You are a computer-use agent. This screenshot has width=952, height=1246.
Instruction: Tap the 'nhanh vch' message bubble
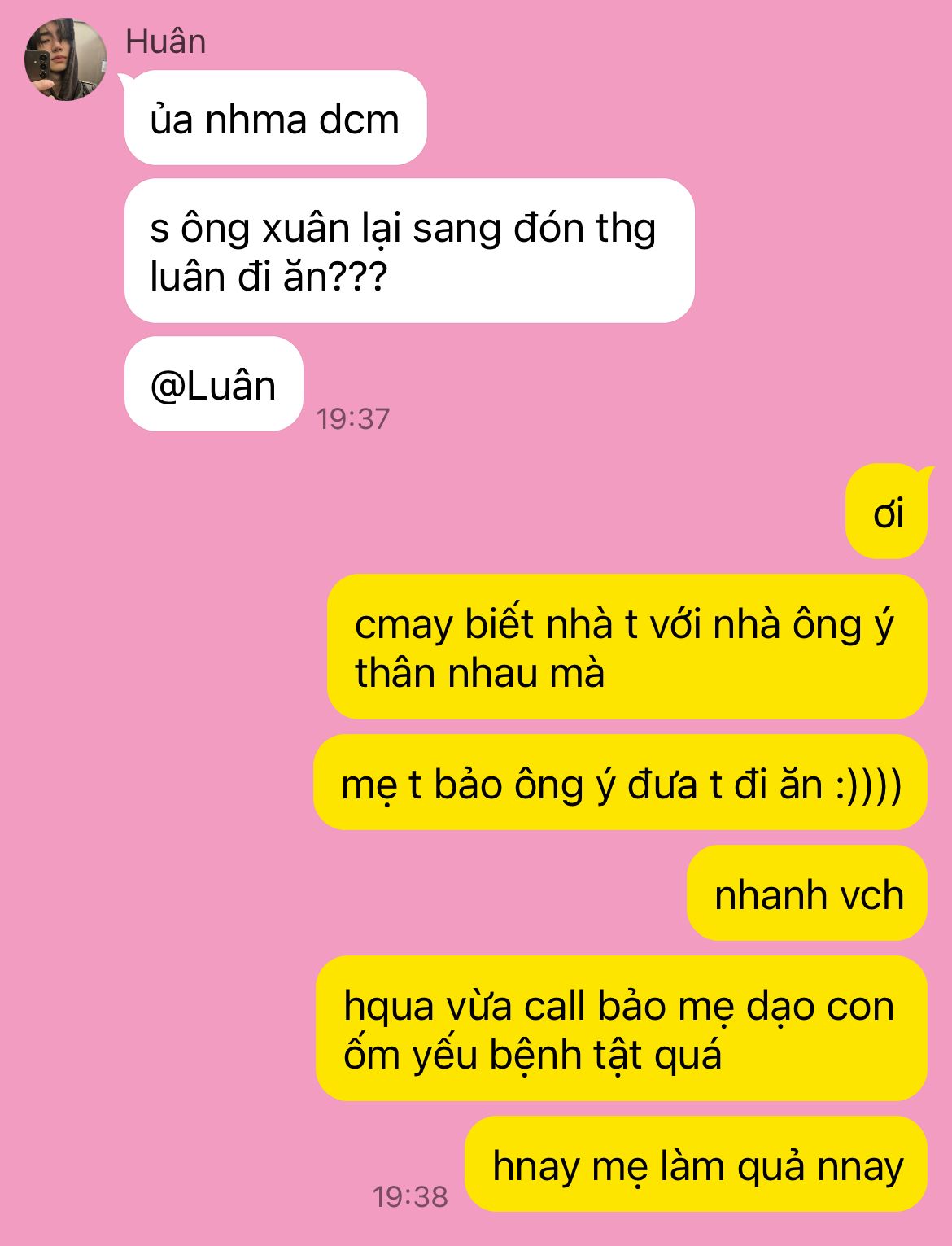click(807, 894)
